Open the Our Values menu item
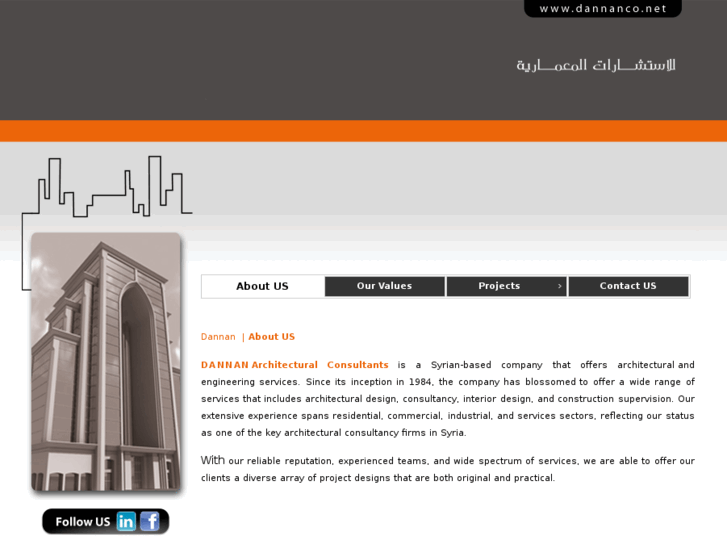The image size is (727, 545). coord(384,286)
